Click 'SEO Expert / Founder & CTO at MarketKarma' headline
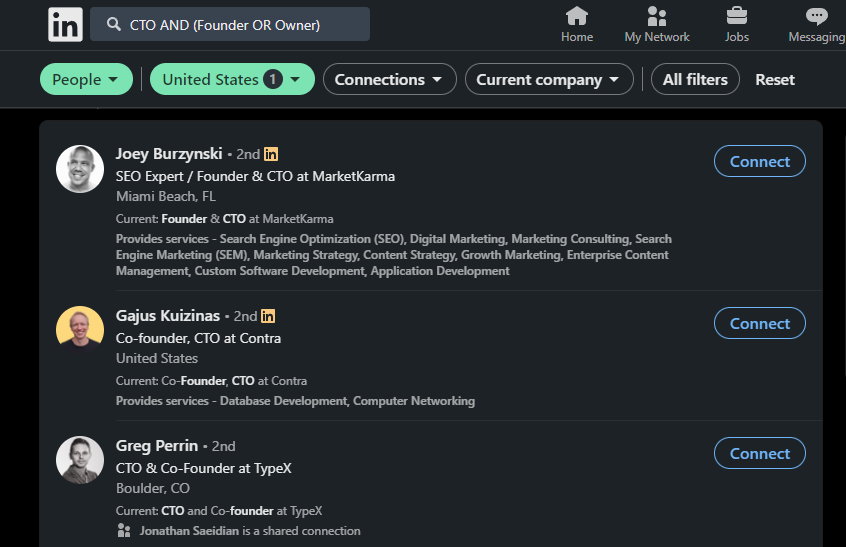846x547 pixels. coord(255,176)
